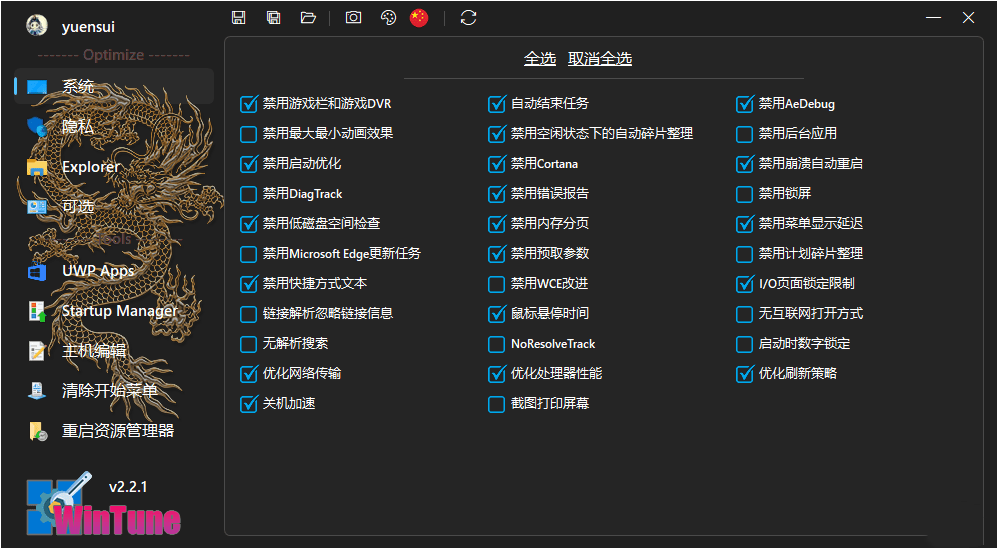Open the 可选 section

(x=114, y=207)
